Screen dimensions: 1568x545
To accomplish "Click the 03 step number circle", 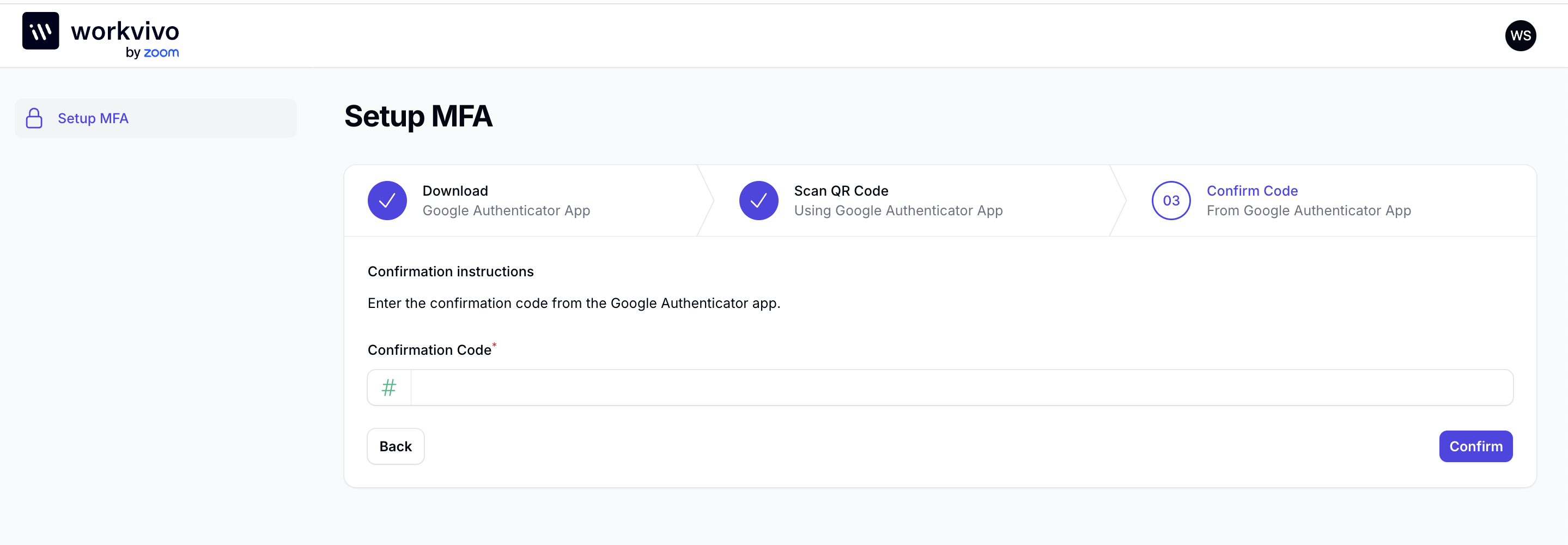I will coord(1170,201).
